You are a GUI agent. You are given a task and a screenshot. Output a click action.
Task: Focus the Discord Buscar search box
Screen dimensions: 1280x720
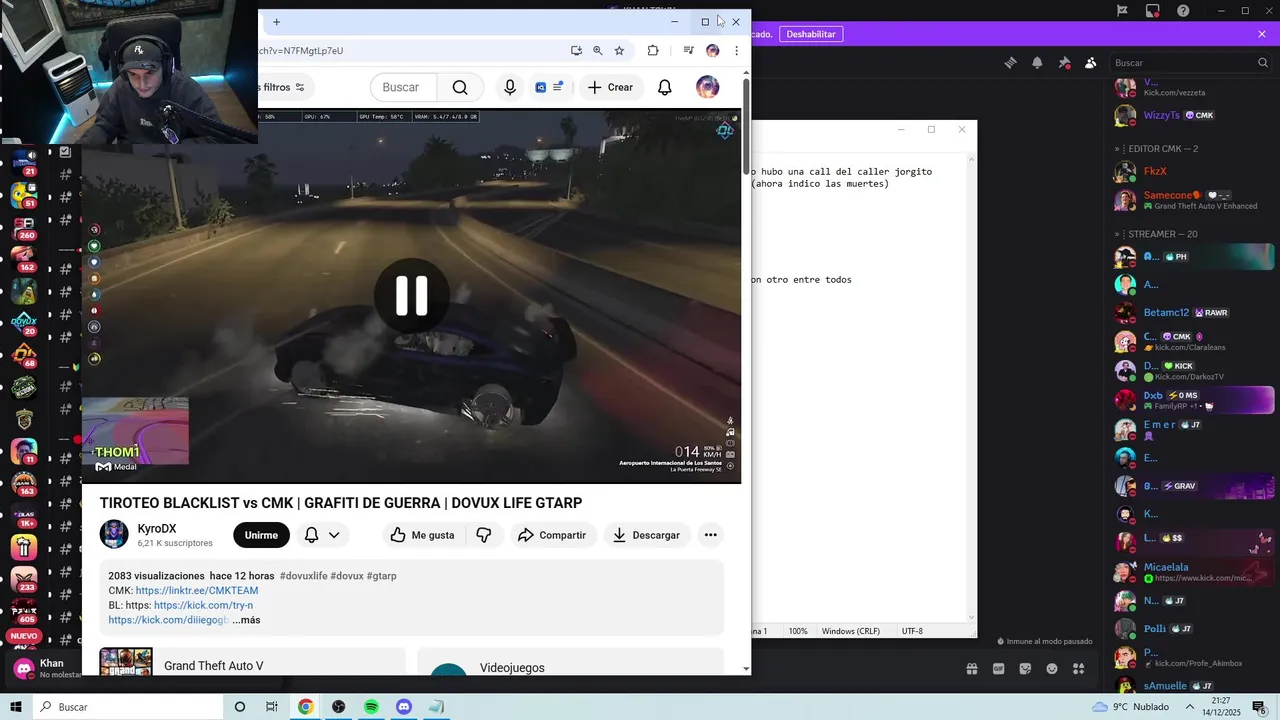pos(1190,62)
